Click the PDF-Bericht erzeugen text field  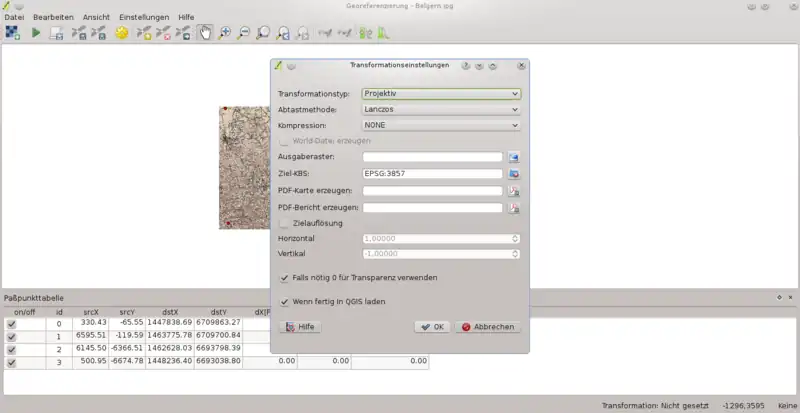(432, 207)
